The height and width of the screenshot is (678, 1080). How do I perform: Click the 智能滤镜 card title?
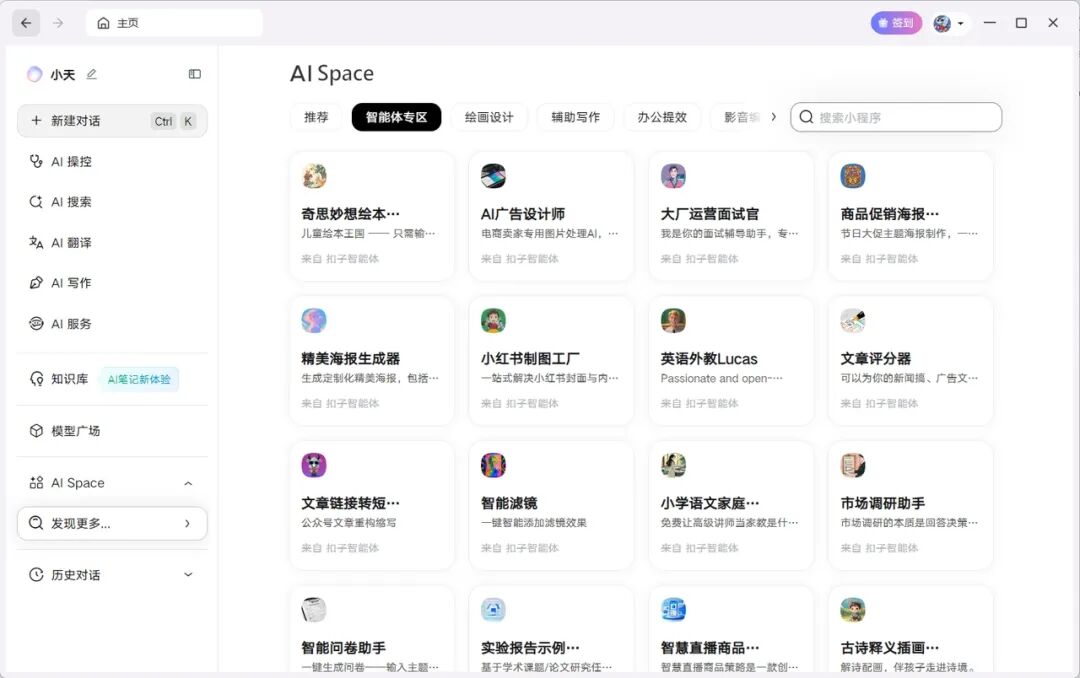coord(509,504)
